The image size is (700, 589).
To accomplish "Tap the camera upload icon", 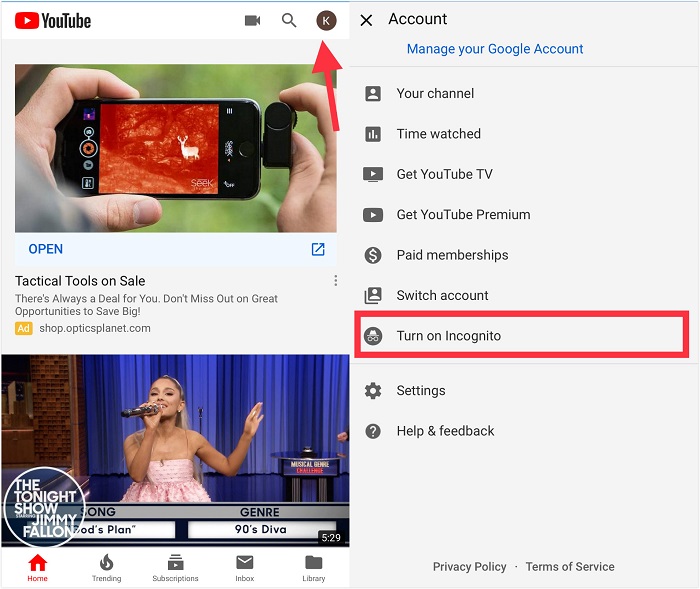I will point(252,21).
